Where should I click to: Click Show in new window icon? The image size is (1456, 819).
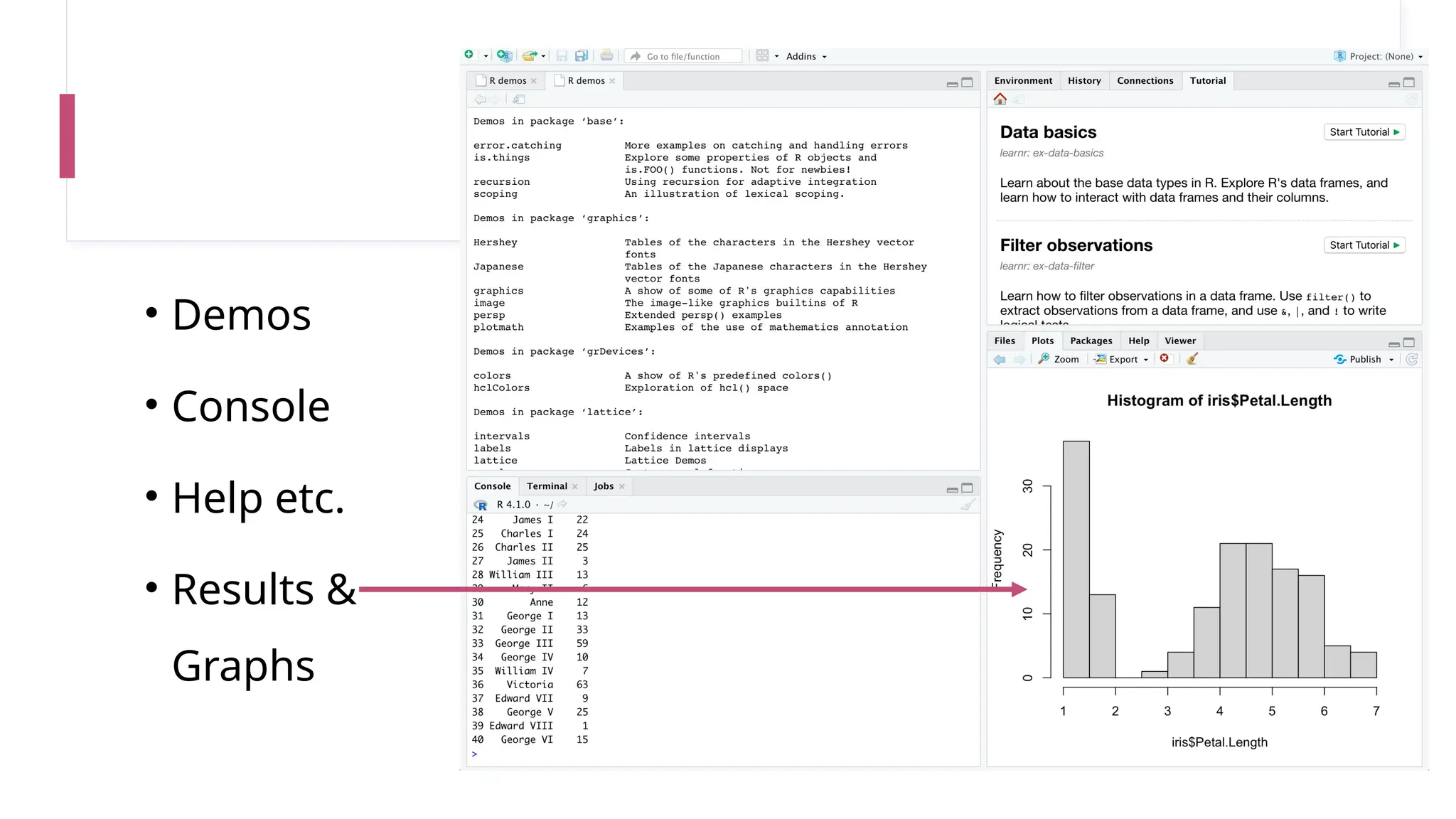pos(519,100)
